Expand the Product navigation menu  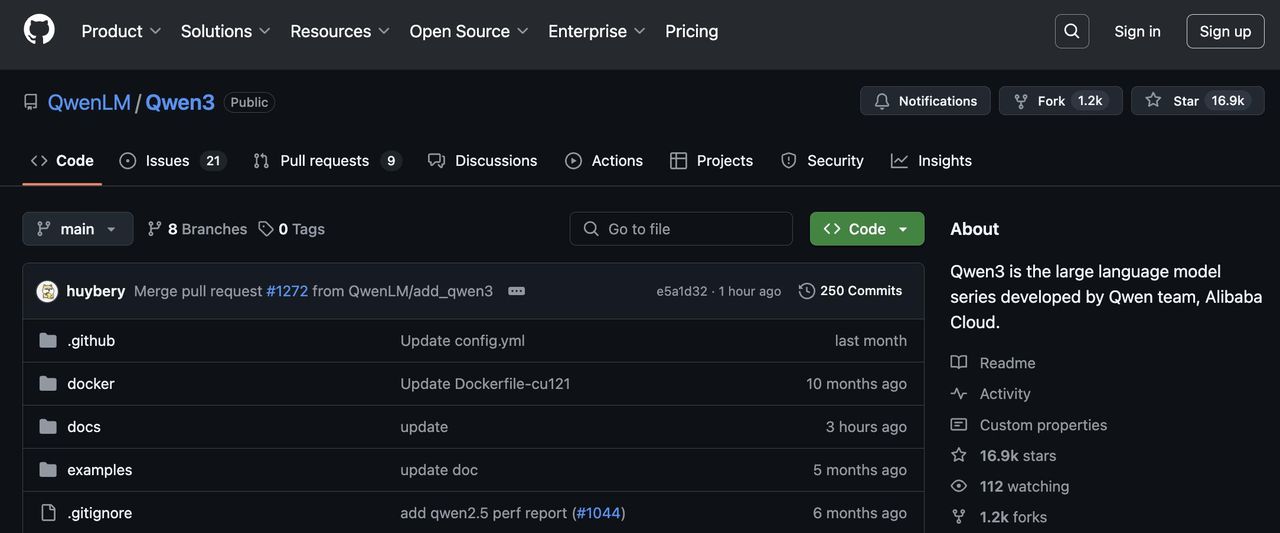[x=121, y=31]
